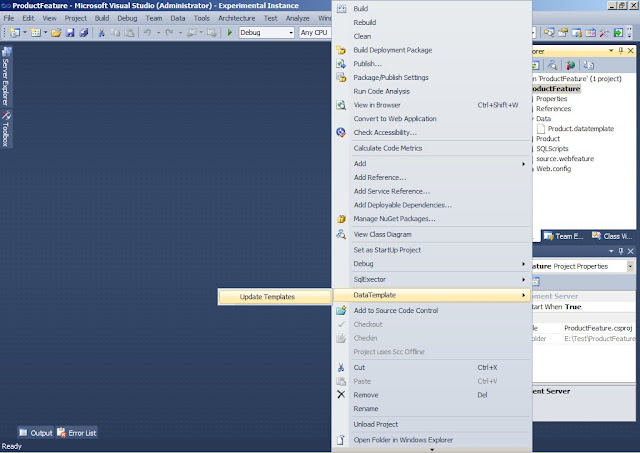Open the Tools menu in menu bar
Screen dimensions: 640x453
202,18
